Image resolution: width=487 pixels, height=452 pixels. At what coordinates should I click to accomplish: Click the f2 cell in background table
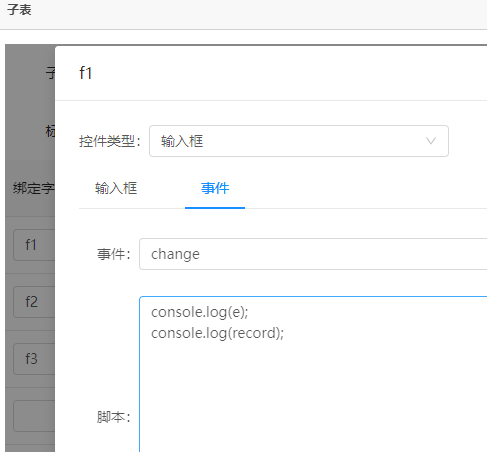(x=34, y=302)
